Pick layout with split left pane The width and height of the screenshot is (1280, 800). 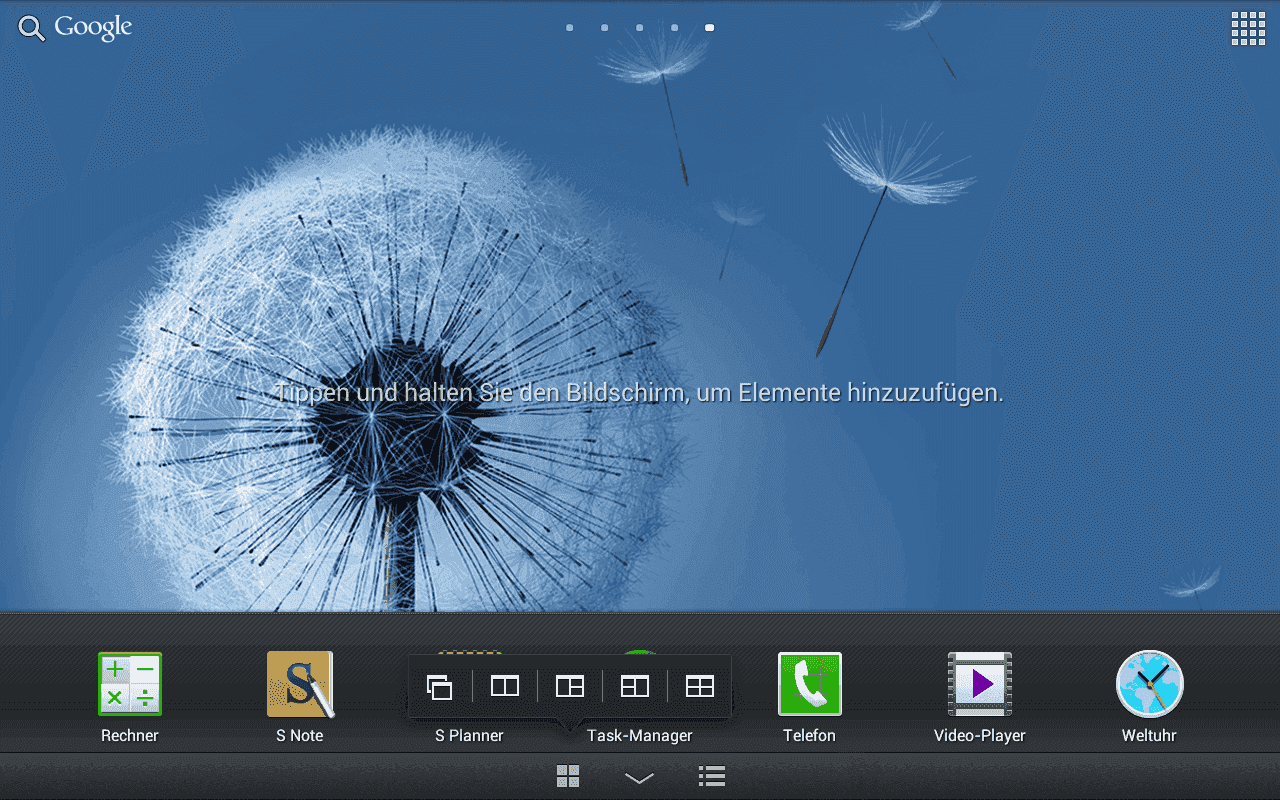coord(635,686)
